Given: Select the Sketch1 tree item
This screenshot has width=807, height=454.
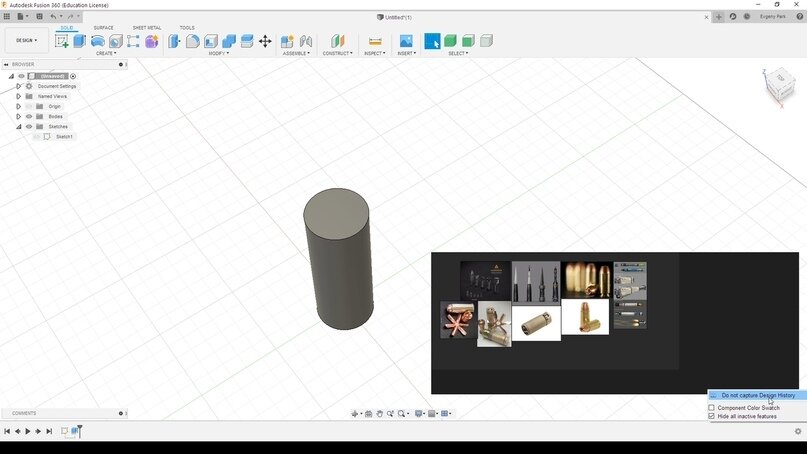Looking at the screenshot, I should pyautogui.click(x=64, y=136).
